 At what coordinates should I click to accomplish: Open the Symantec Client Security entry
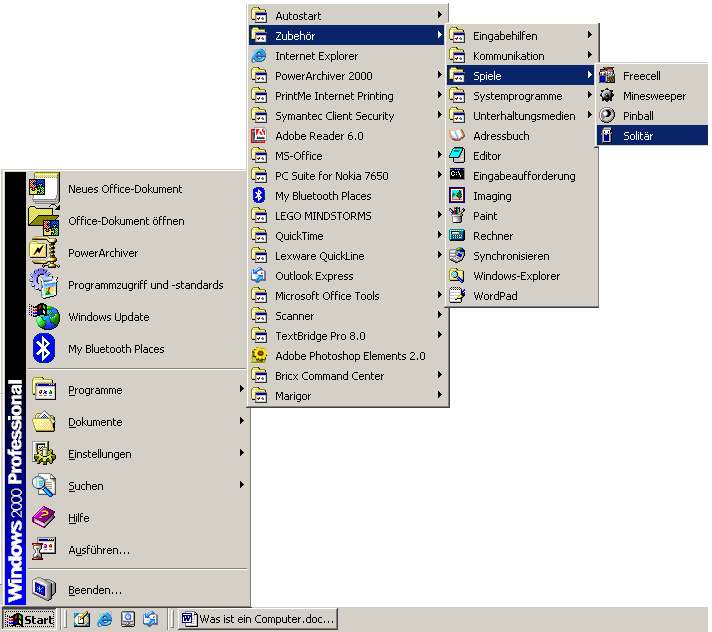pos(347,115)
